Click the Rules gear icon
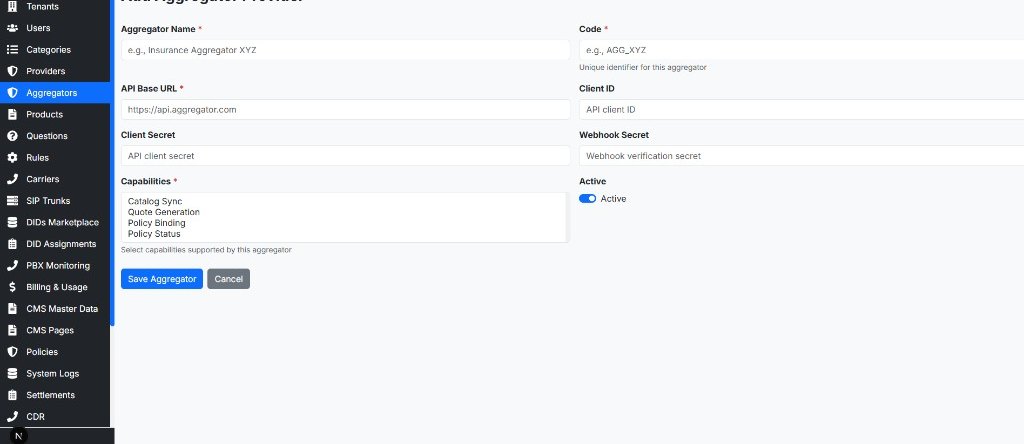The height and width of the screenshot is (444, 1024). [12, 157]
